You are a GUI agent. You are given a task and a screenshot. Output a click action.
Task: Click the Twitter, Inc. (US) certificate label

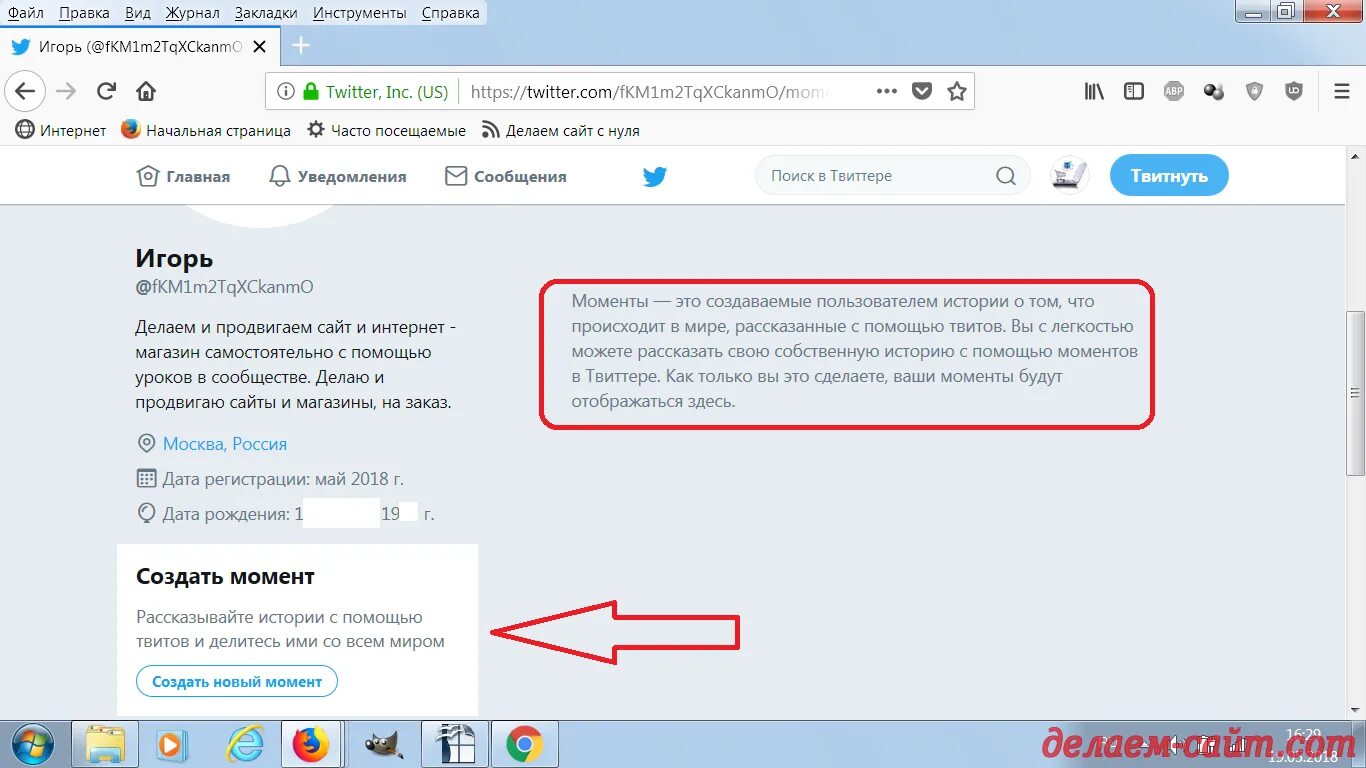pyautogui.click(x=387, y=92)
